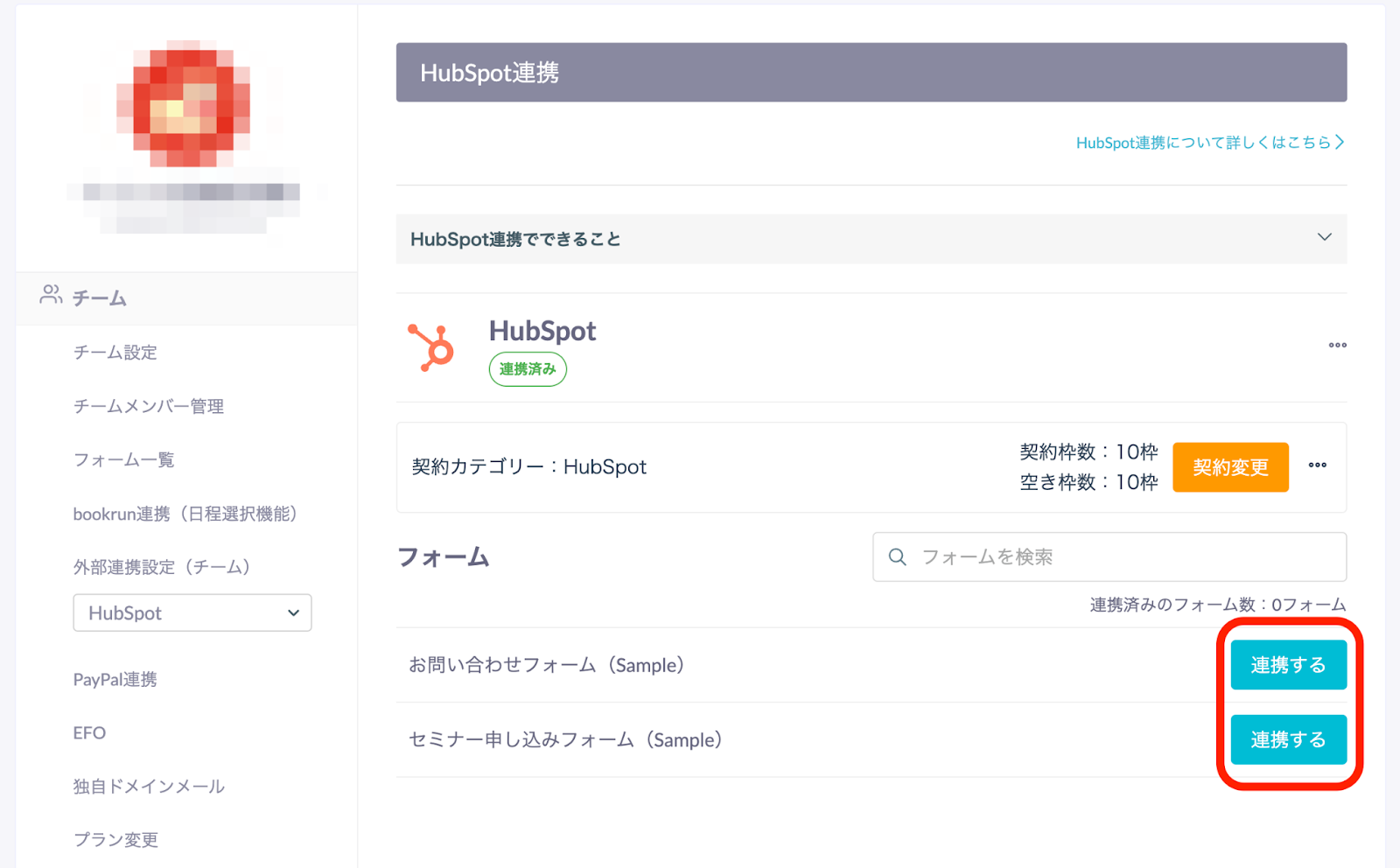Click the 契約枠数：10枠 text
This screenshot has height=868, width=1400.
(1088, 451)
